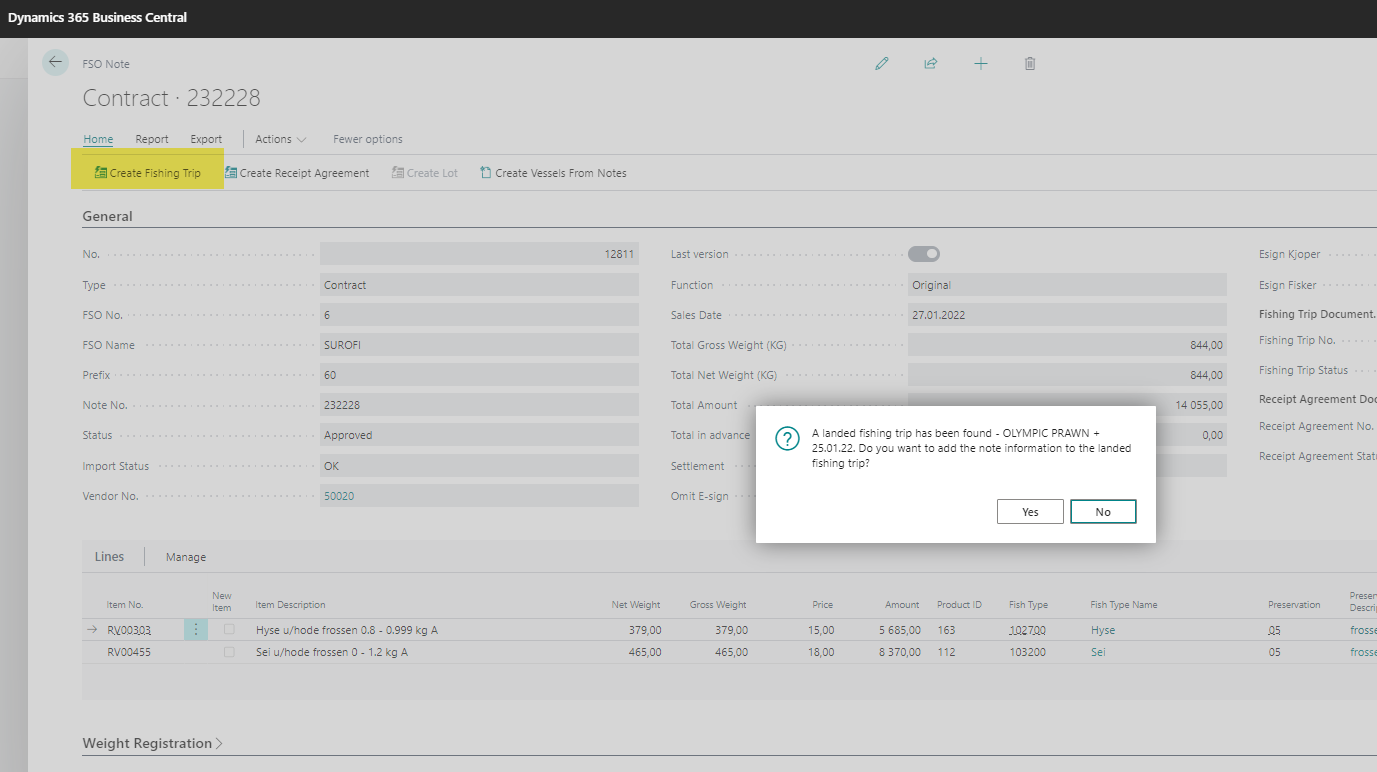1377x772 pixels.
Task: Collapse the General section header
Action: 107,216
